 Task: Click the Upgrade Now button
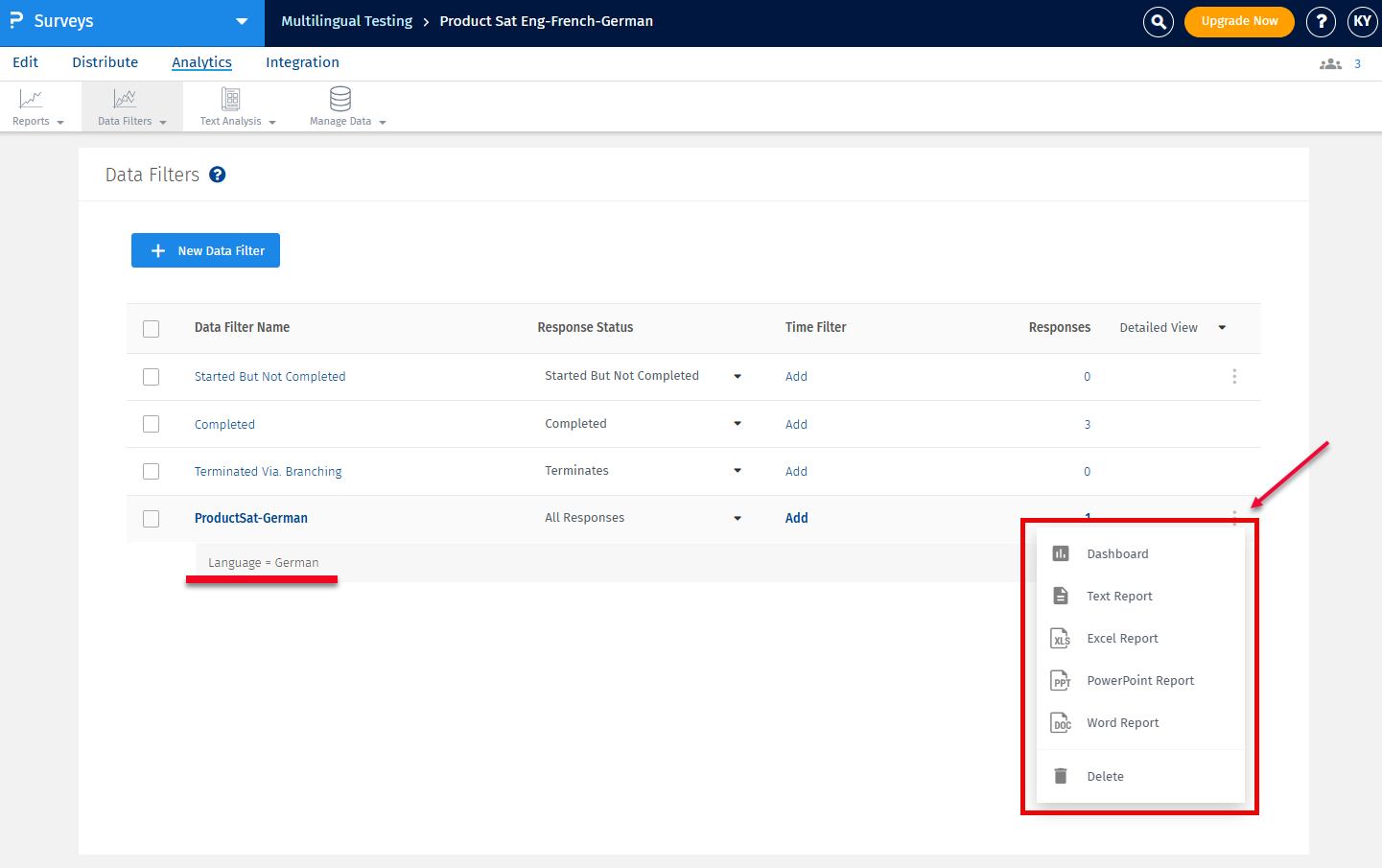tap(1239, 21)
